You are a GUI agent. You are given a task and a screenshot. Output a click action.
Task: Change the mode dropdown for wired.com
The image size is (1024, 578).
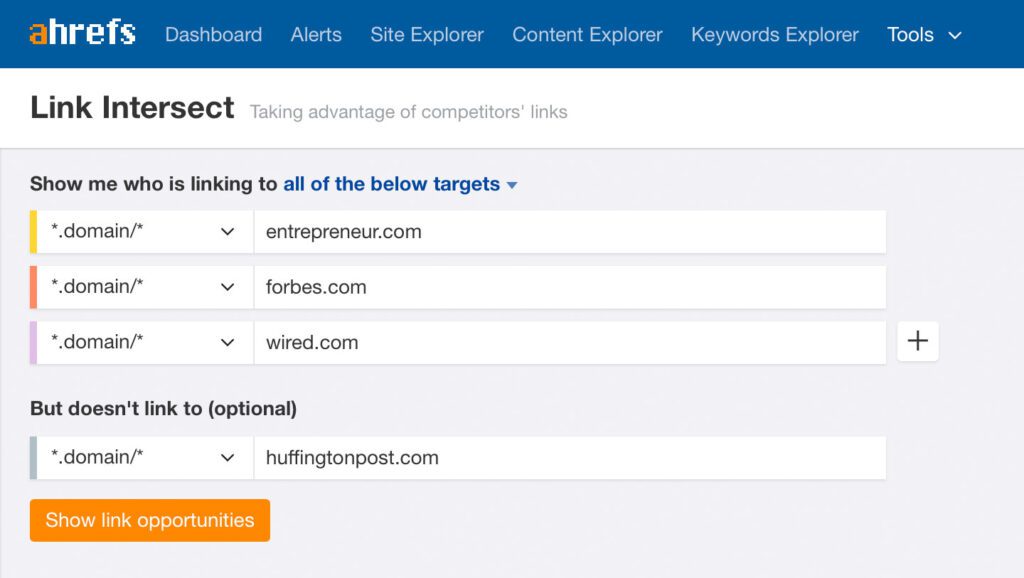[144, 342]
